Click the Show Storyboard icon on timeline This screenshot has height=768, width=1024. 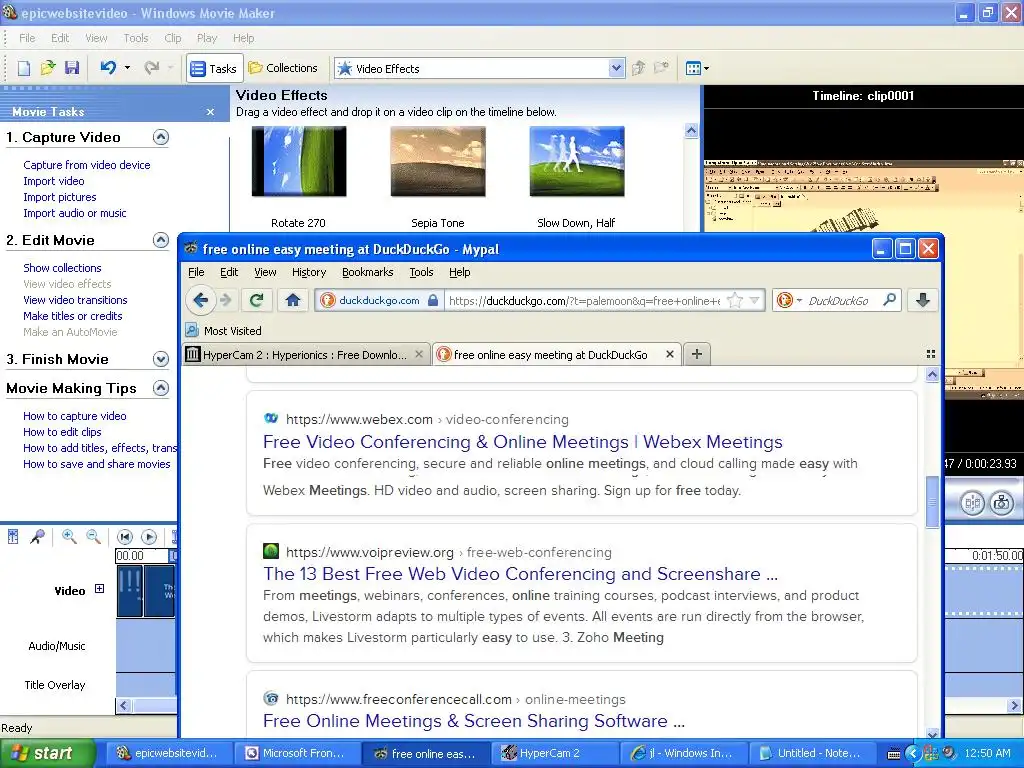pyautogui.click(x=12, y=537)
